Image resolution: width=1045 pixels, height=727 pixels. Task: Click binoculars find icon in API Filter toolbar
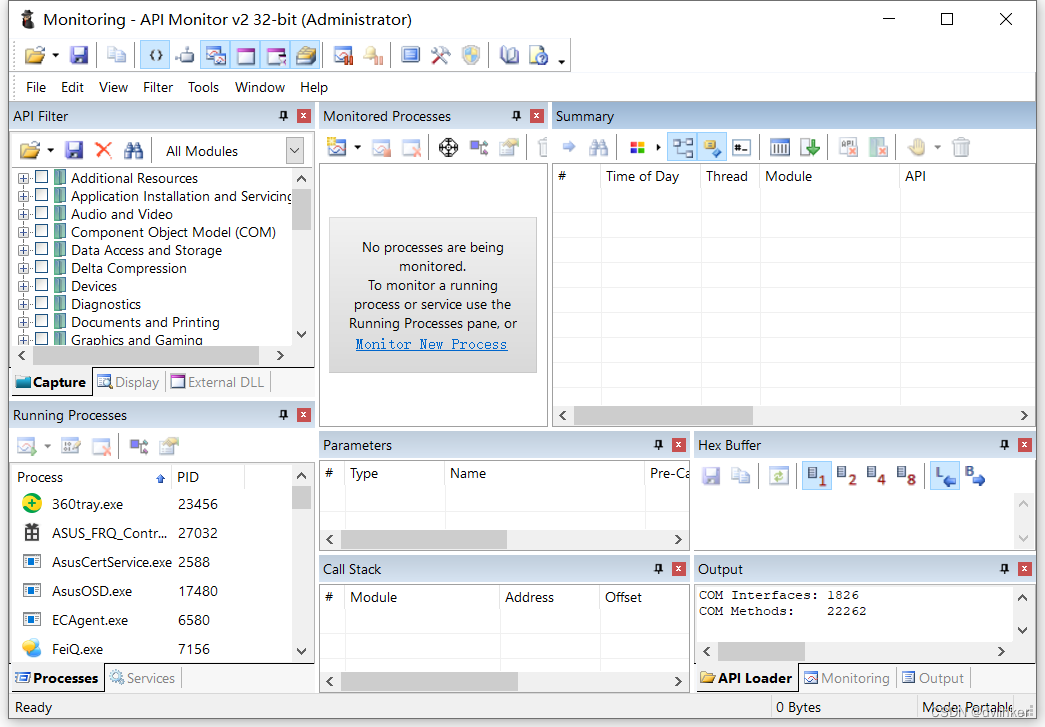coord(133,151)
